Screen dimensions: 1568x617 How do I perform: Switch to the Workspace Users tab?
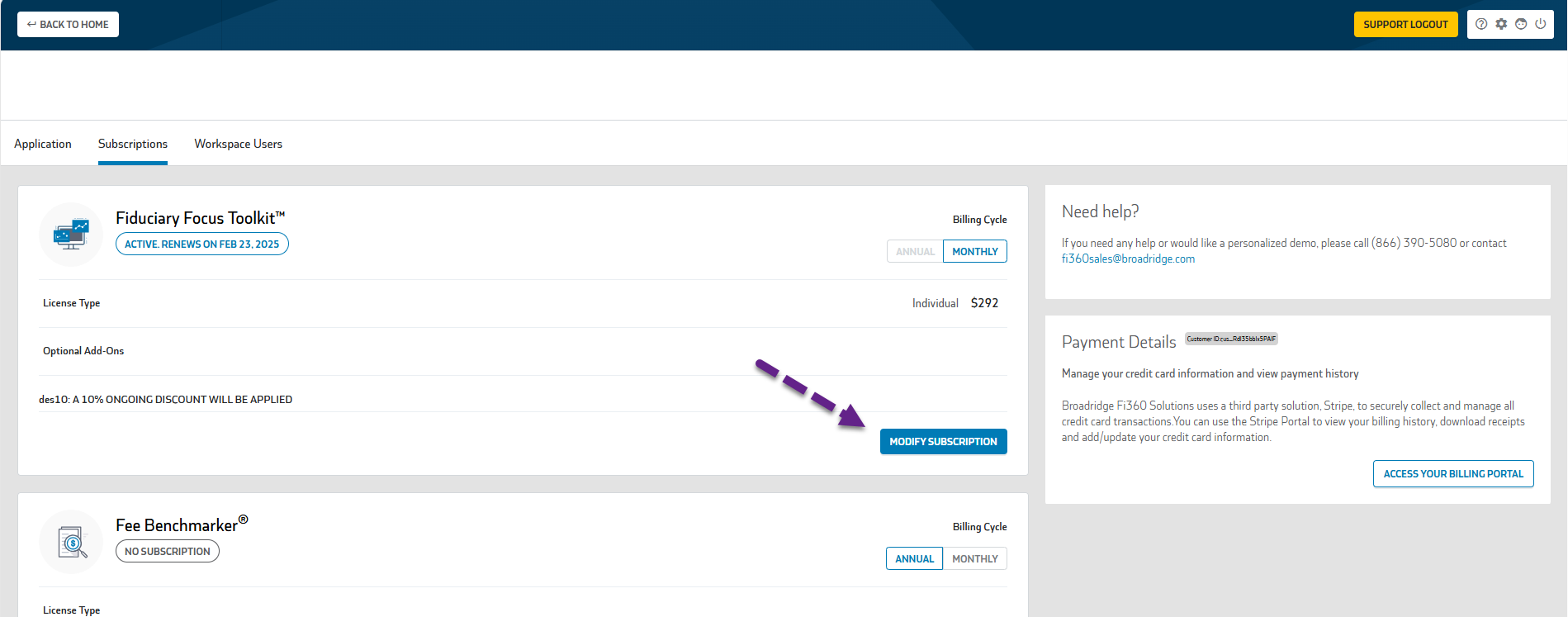[x=238, y=144]
